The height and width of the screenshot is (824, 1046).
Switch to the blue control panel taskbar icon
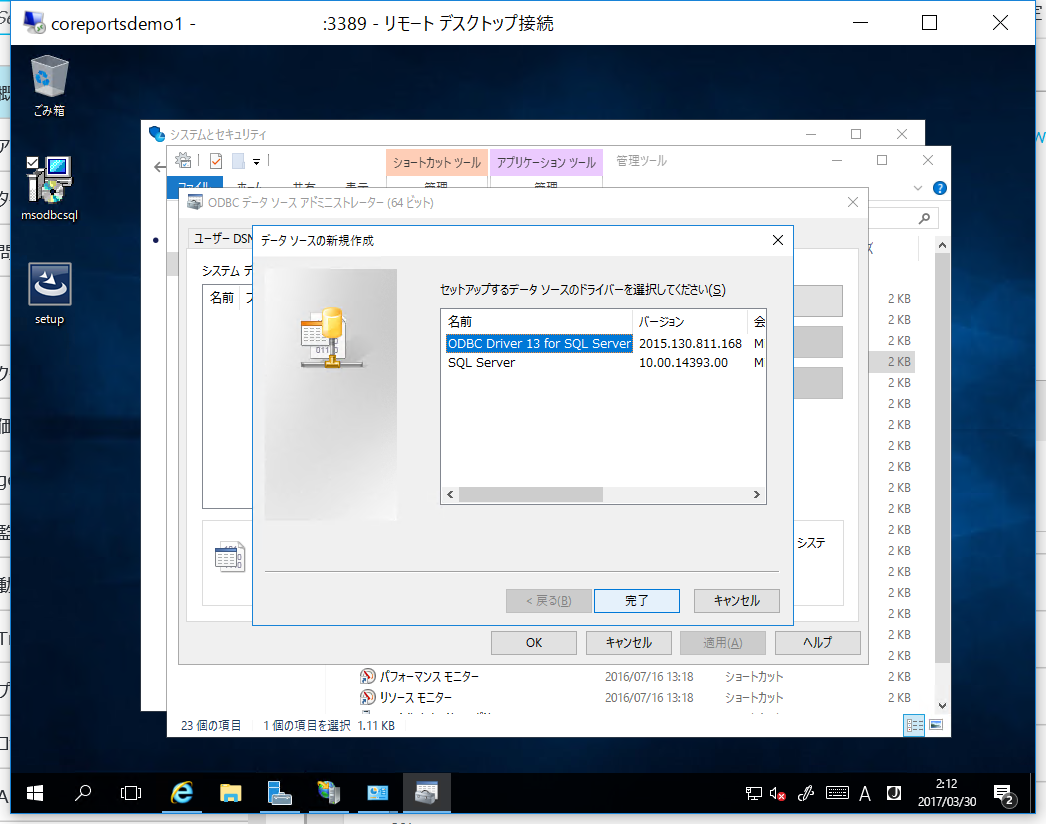pos(377,793)
